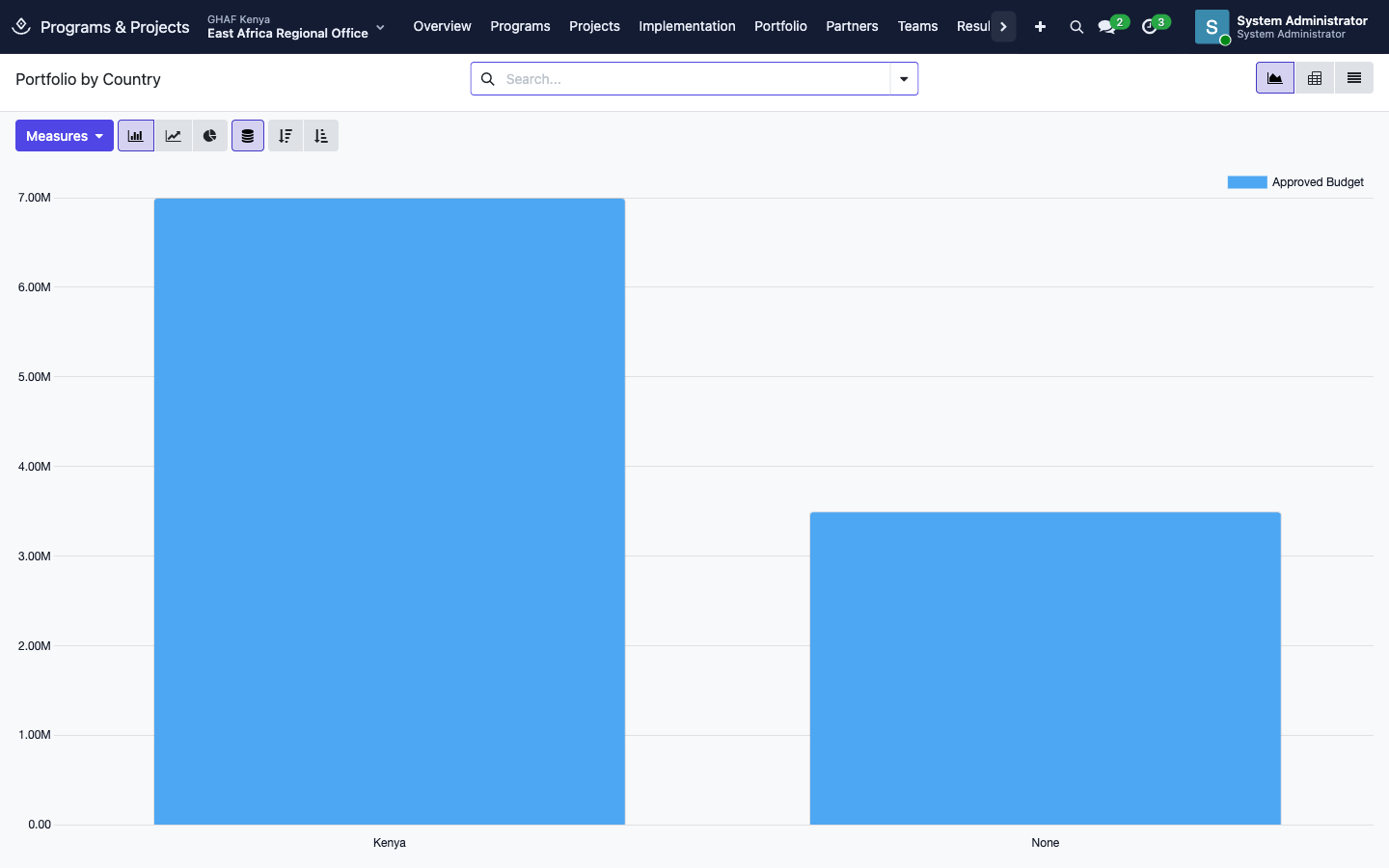Switch to pie chart mode
1389x868 pixels.
[x=210, y=136]
